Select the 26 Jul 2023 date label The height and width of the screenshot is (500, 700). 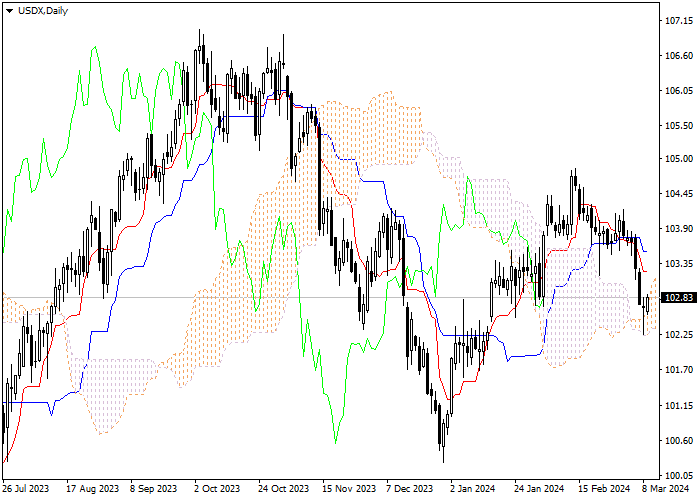pos(26,489)
